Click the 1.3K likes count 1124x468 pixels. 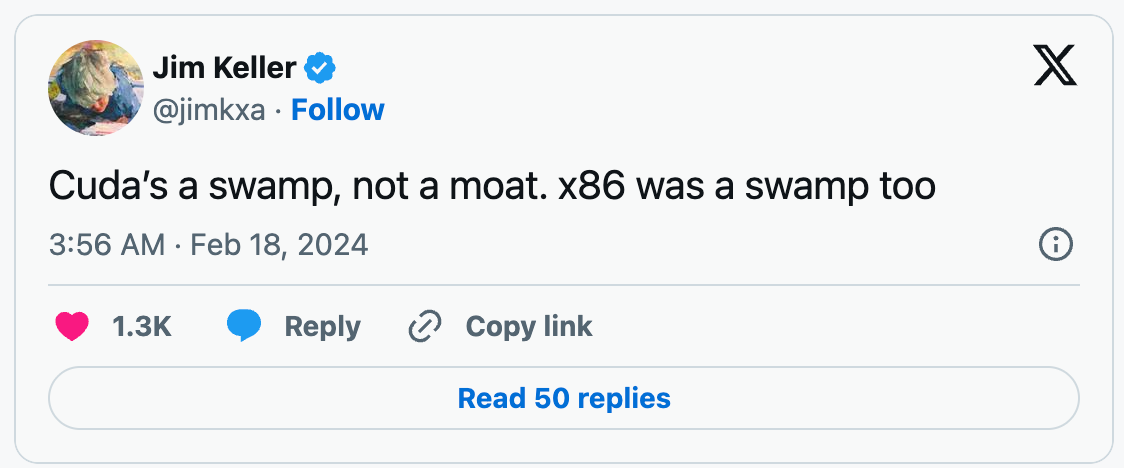[141, 326]
